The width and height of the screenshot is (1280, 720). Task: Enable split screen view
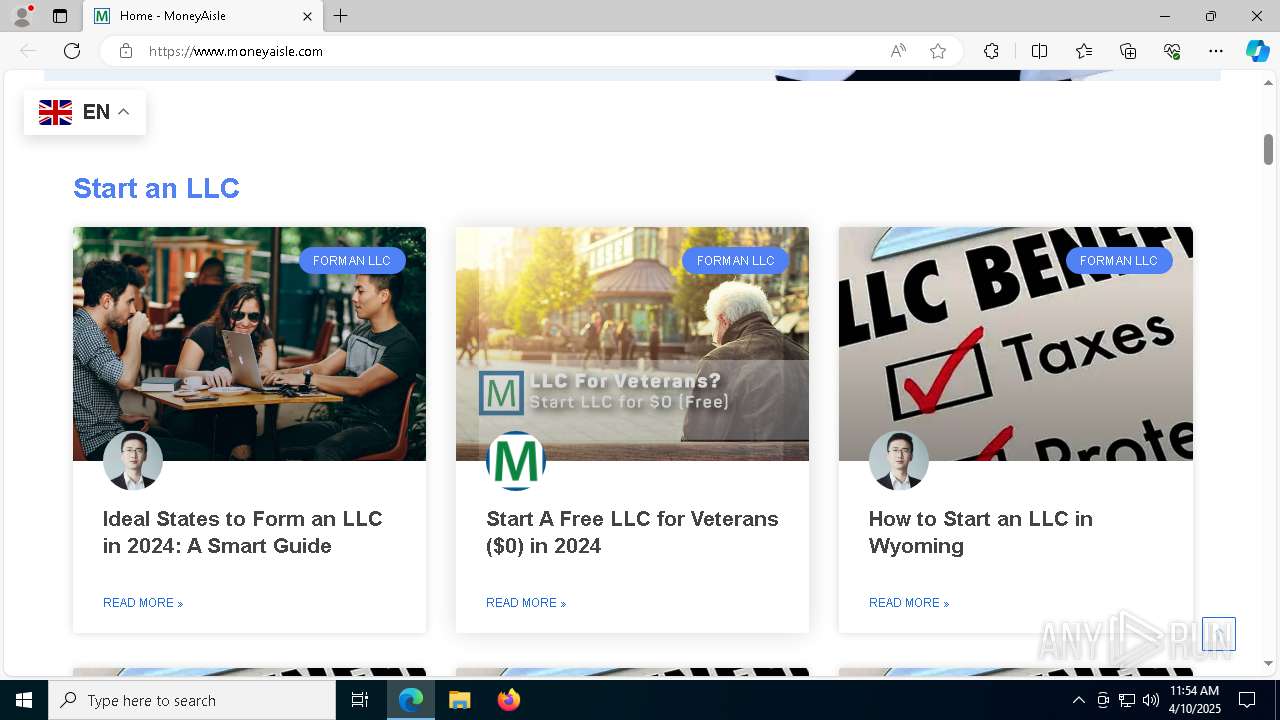click(x=1039, y=51)
